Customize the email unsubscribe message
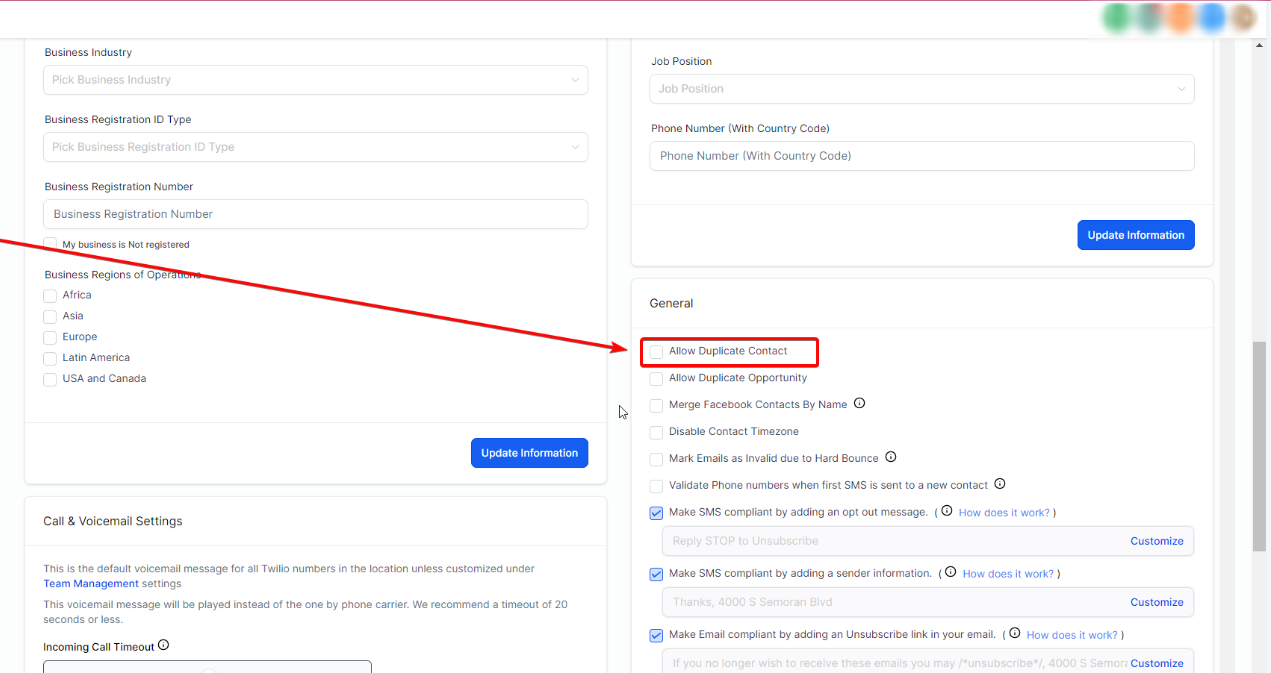Screen dimensions: 1271x673 [x=1157, y=663]
